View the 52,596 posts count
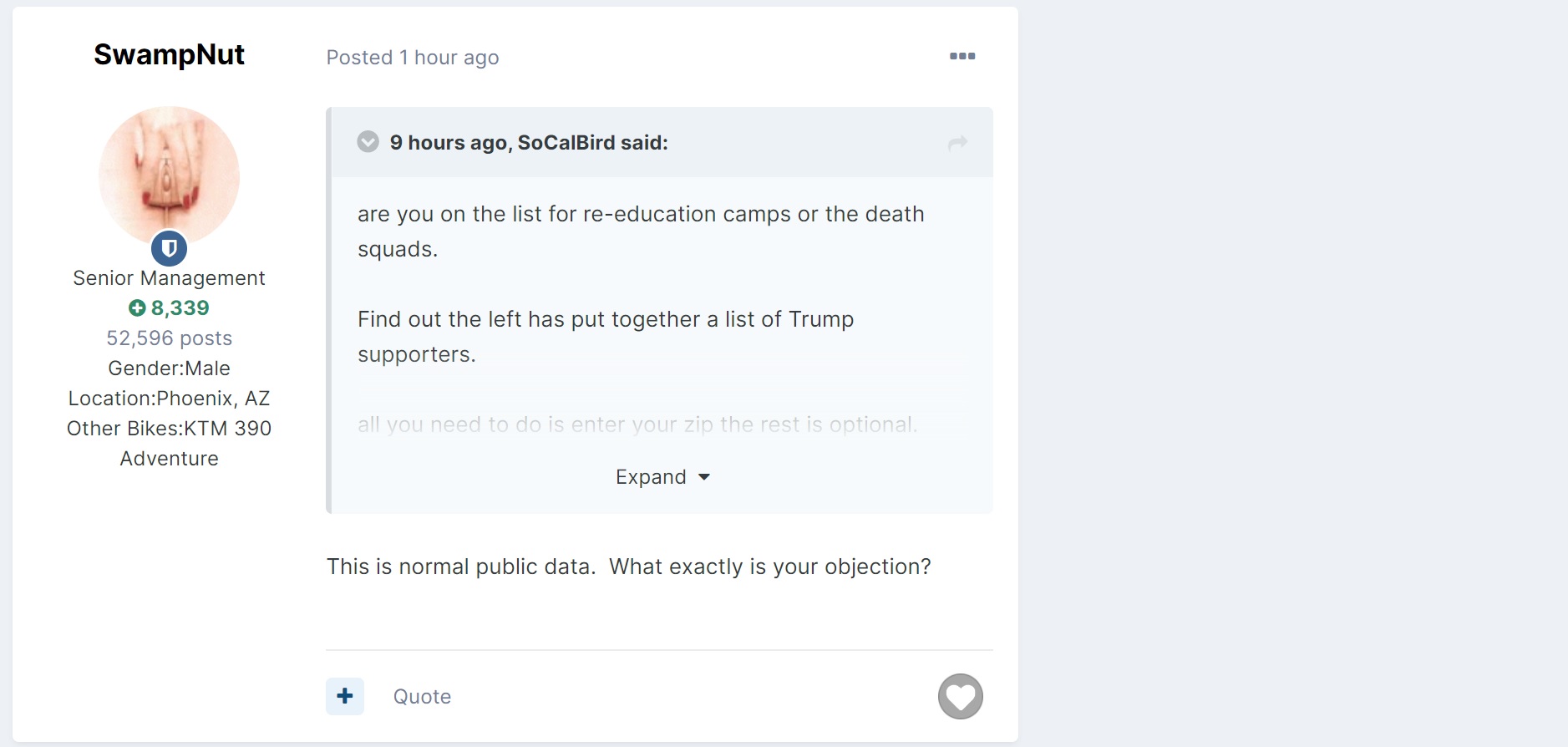The width and height of the screenshot is (1568, 747). 170,338
